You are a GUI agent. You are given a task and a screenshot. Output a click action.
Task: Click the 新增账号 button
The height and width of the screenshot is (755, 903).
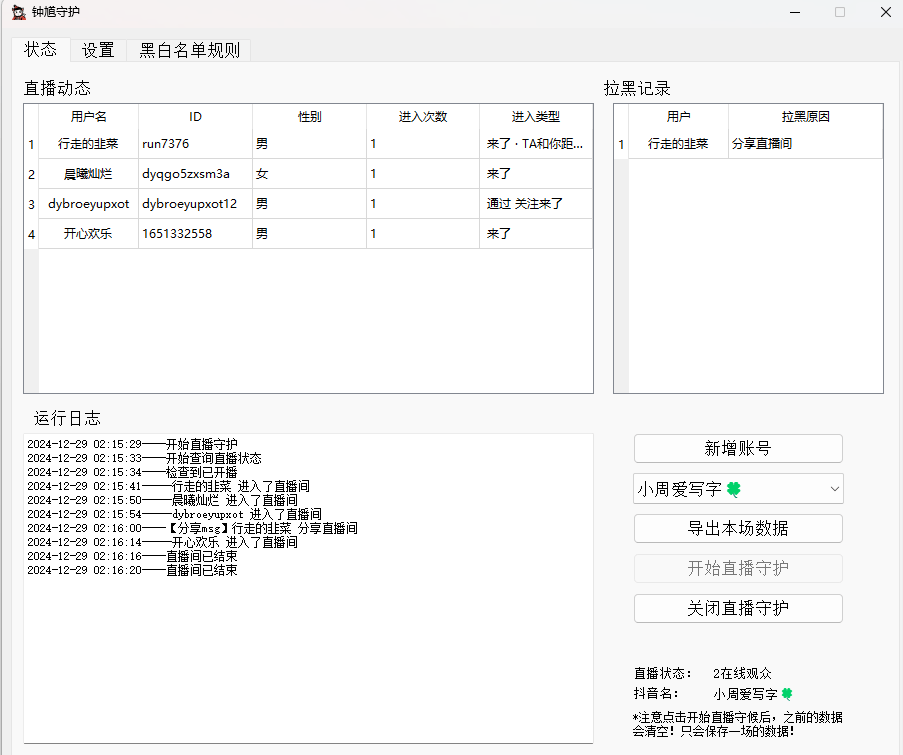coord(738,448)
